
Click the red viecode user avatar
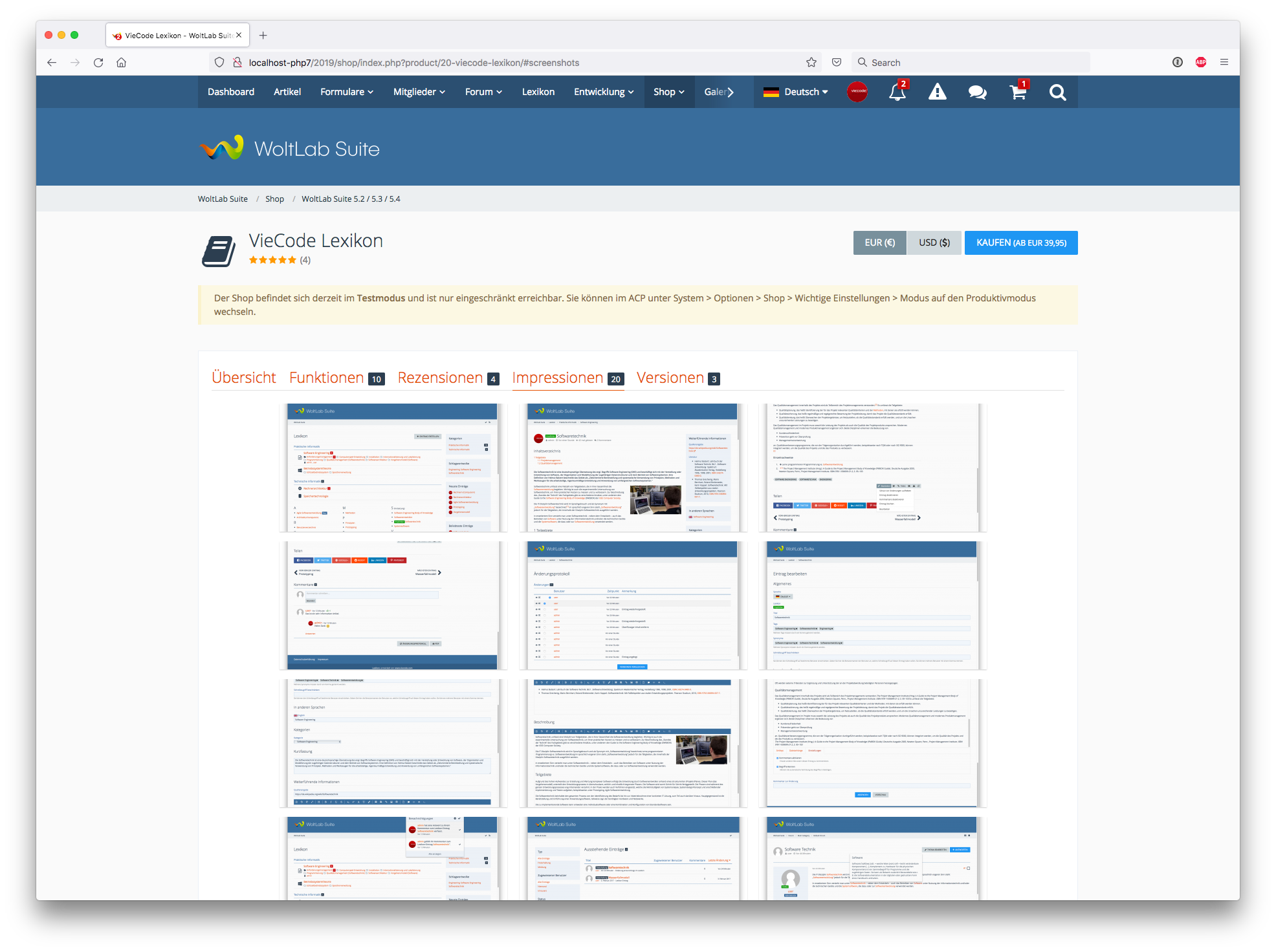tap(857, 92)
